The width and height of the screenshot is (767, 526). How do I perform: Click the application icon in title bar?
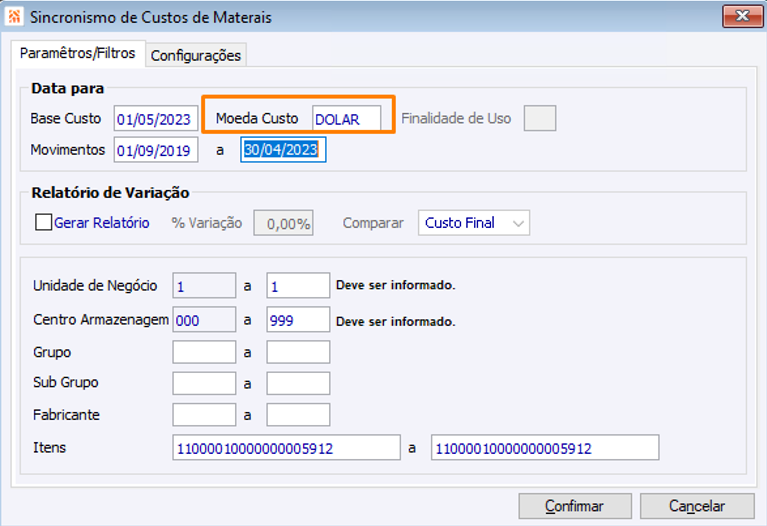pyautogui.click(x=14, y=16)
